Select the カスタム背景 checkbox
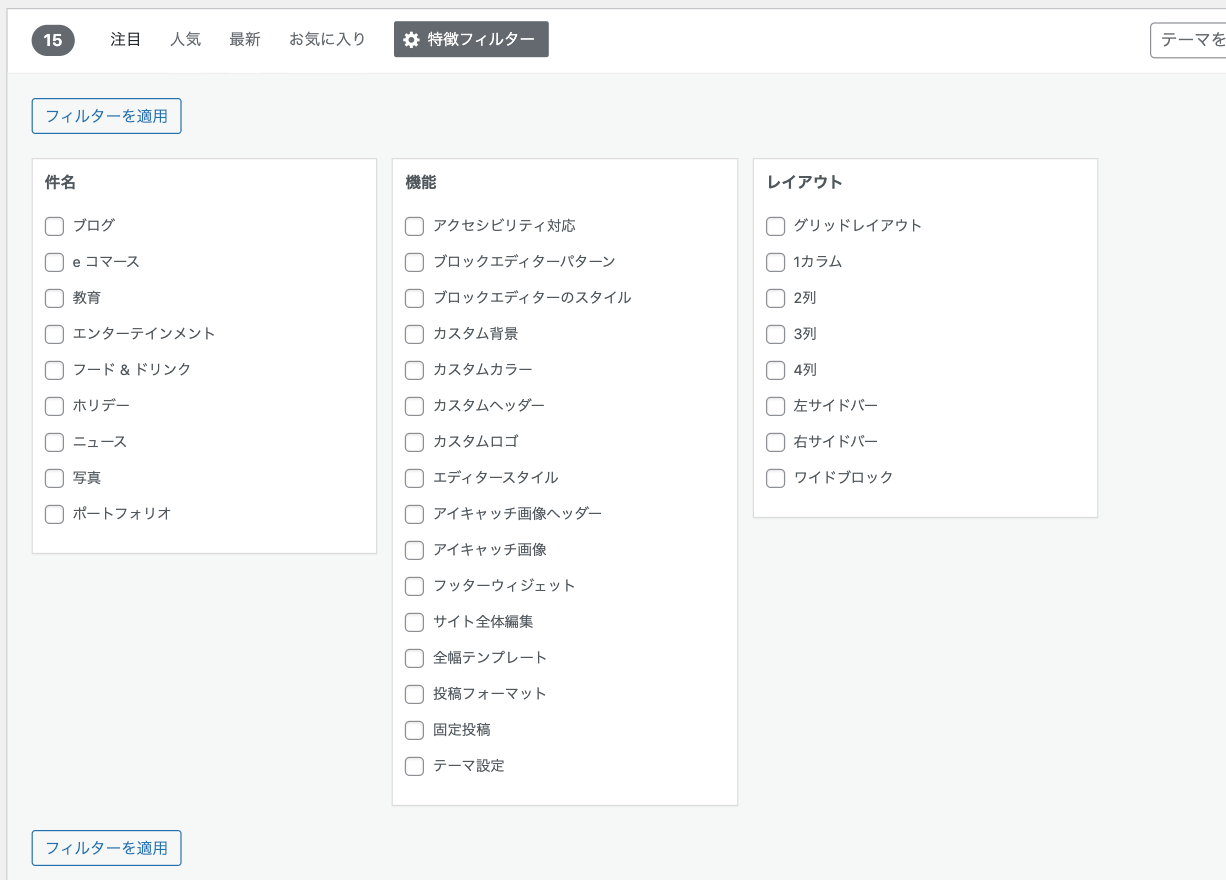The image size is (1226, 880). pyautogui.click(x=414, y=334)
